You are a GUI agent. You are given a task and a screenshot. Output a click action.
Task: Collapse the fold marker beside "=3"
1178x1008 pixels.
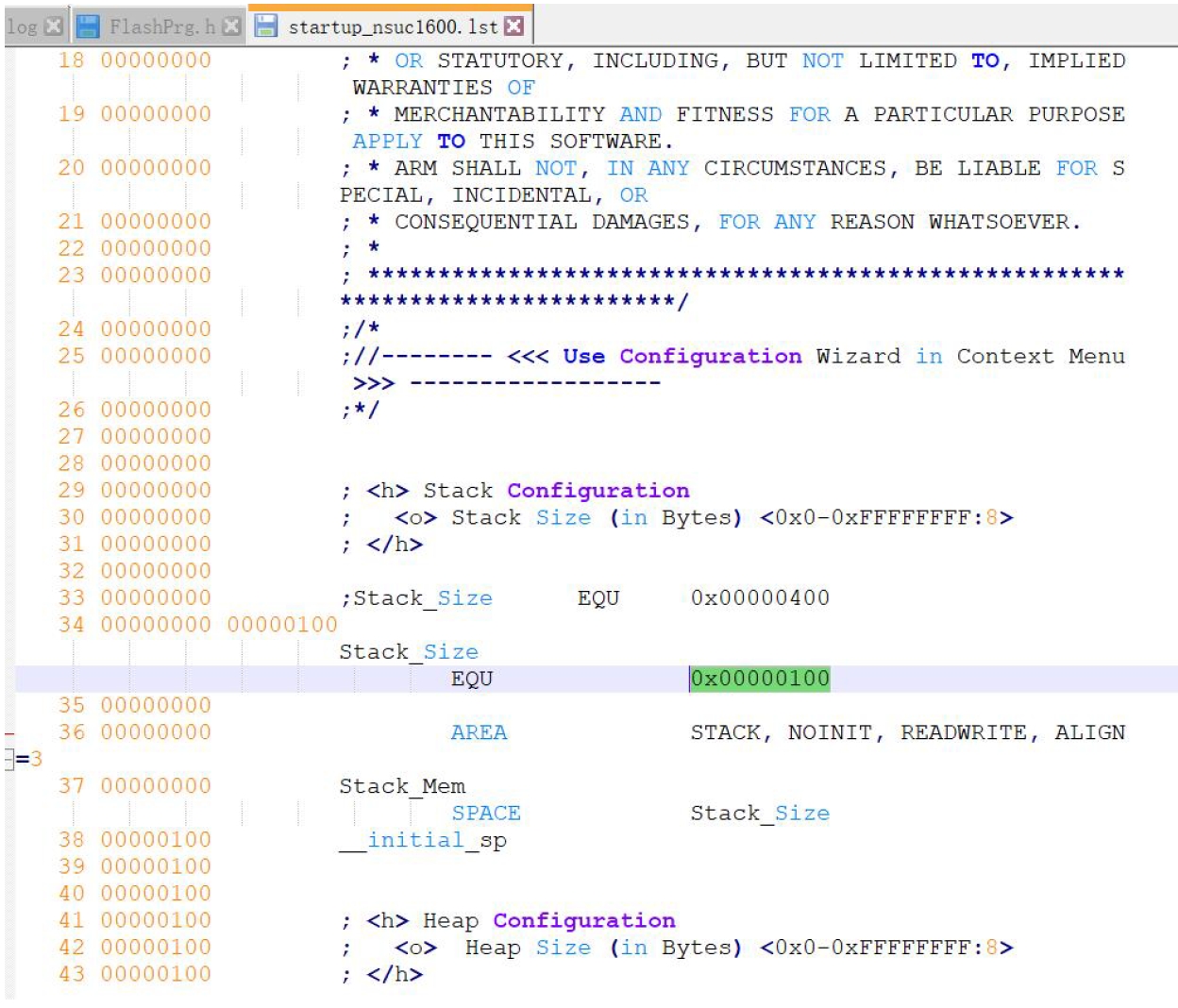[8, 760]
